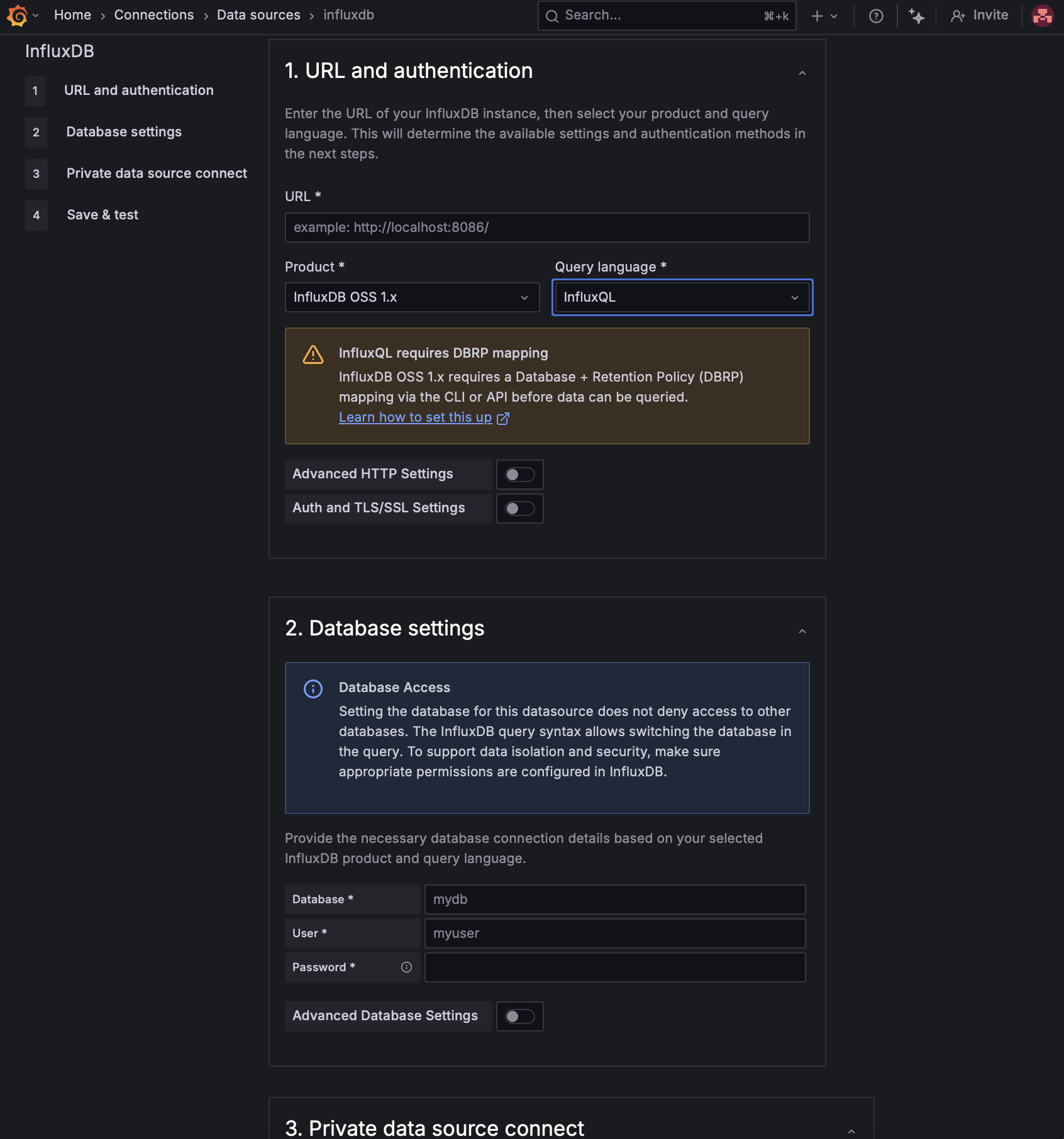The image size is (1064, 1139).
Task: Click the URL input field
Action: [546, 228]
